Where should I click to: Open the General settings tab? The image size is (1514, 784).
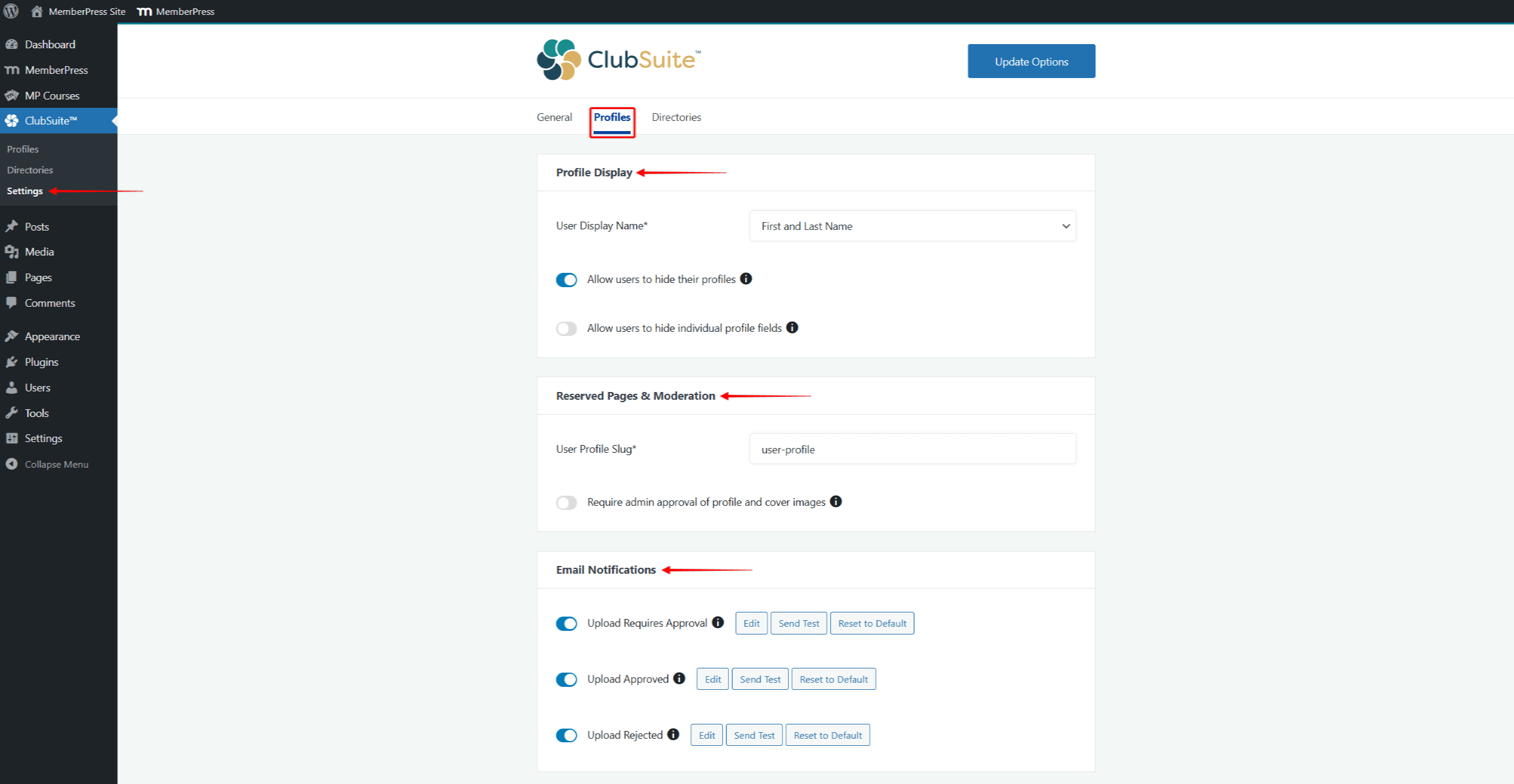(x=554, y=117)
